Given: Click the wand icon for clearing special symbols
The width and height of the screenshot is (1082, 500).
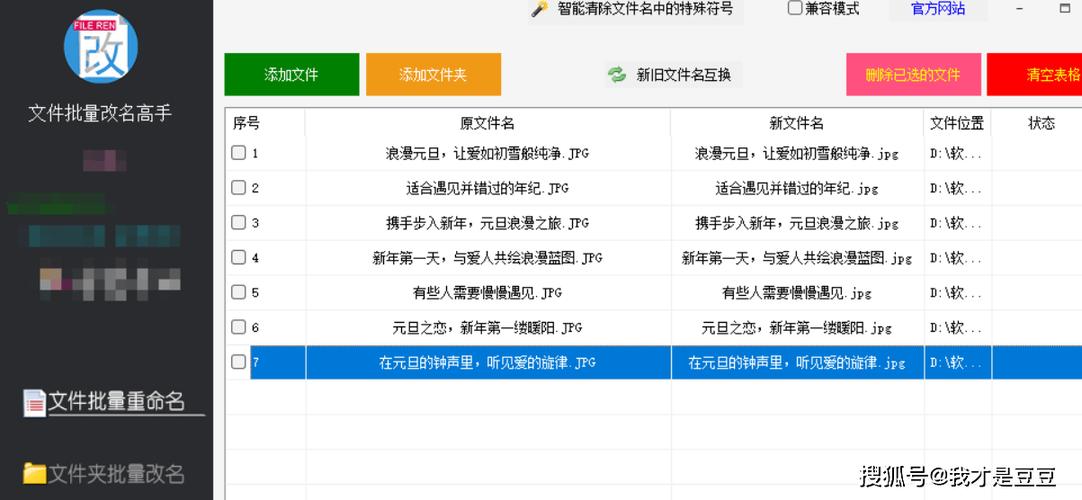Looking at the screenshot, I should point(540,9).
